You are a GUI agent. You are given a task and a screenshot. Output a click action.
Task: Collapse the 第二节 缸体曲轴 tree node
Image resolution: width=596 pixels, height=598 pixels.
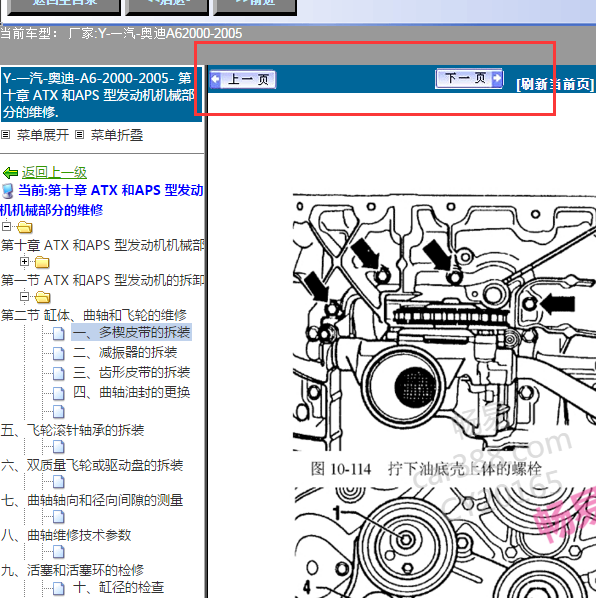[x=24, y=297]
